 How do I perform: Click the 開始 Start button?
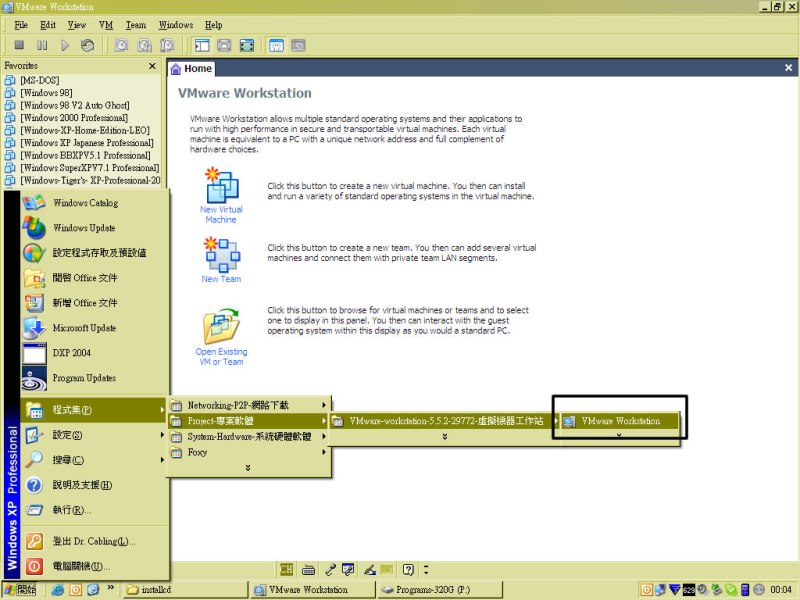20,590
